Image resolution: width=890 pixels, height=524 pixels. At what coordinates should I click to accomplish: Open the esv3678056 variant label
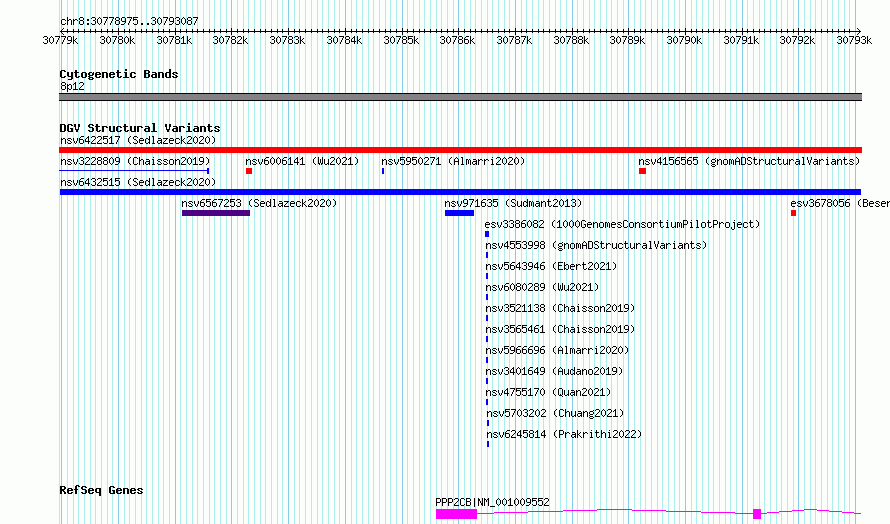click(839, 203)
